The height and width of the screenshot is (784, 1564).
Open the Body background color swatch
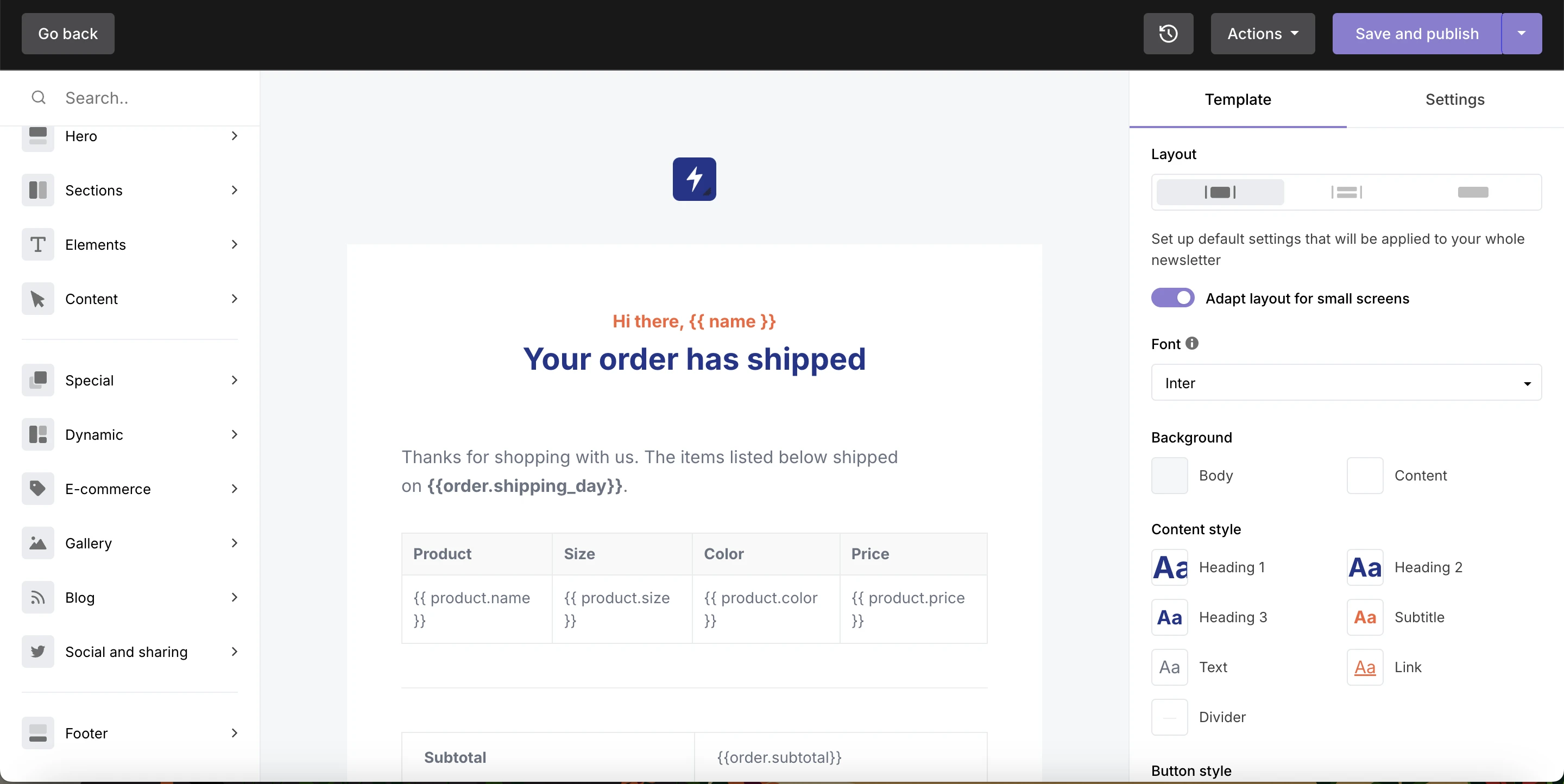1169,476
